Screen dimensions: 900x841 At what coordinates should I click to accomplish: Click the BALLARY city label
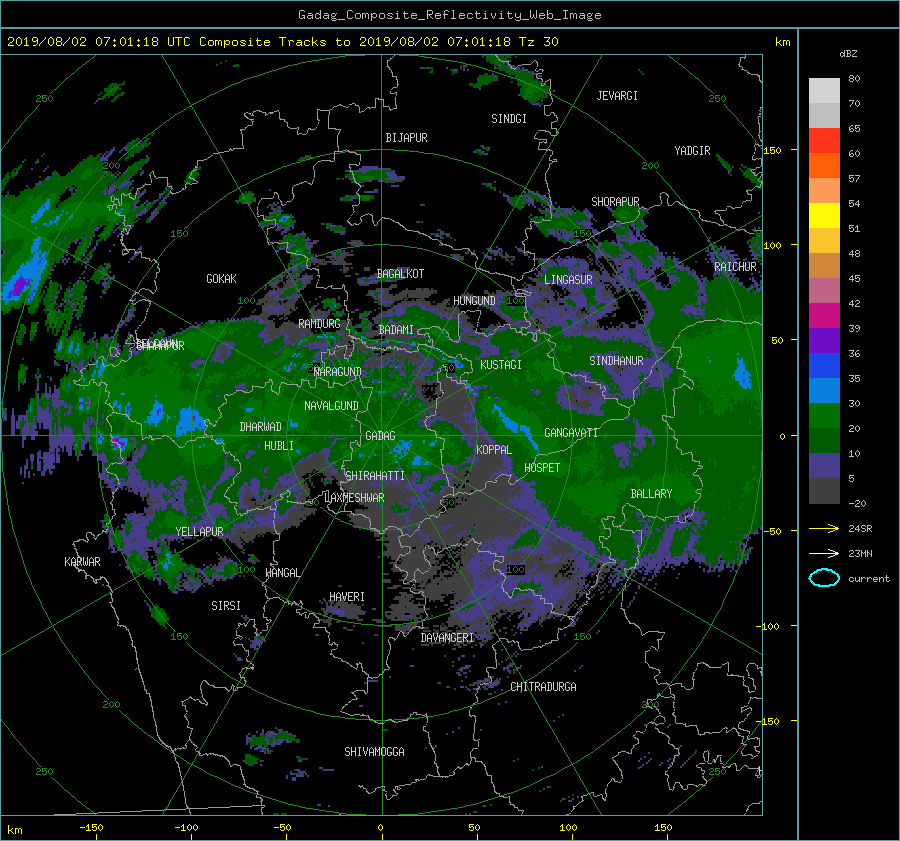coord(651,494)
